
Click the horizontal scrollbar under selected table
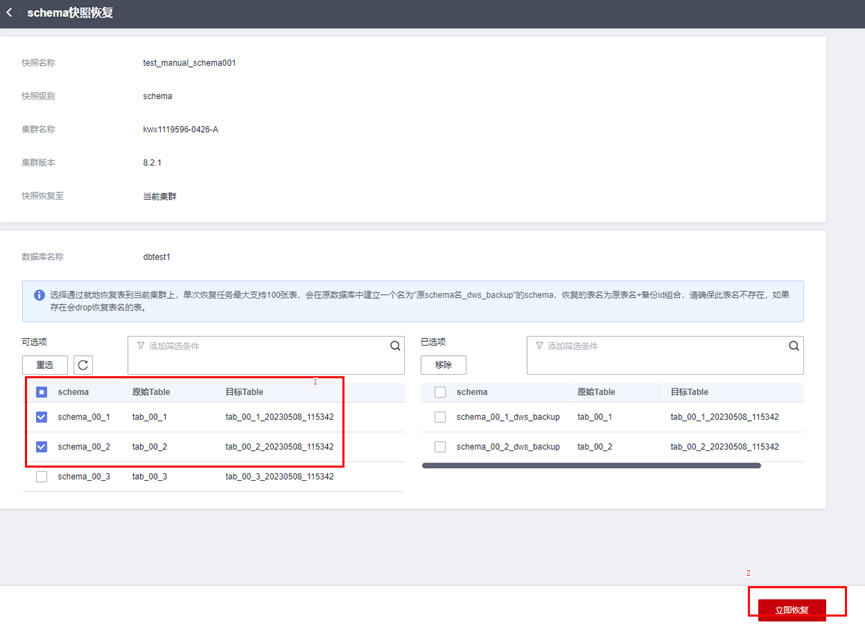point(591,465)
